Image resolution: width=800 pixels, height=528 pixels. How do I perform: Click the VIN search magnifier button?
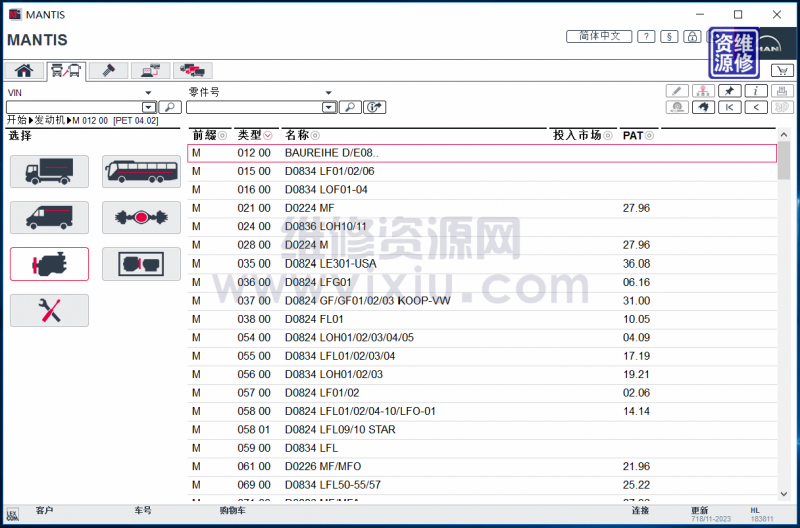coord(170,107)
